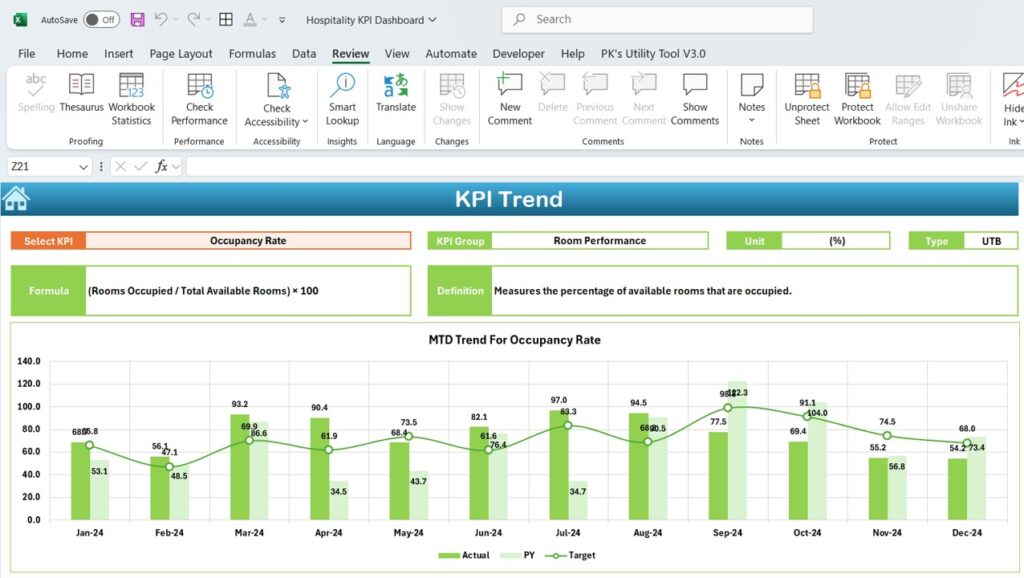Click the KPI Group Room Performance cell
Viewport: 1024px width, 578px height.
point(600,240)
